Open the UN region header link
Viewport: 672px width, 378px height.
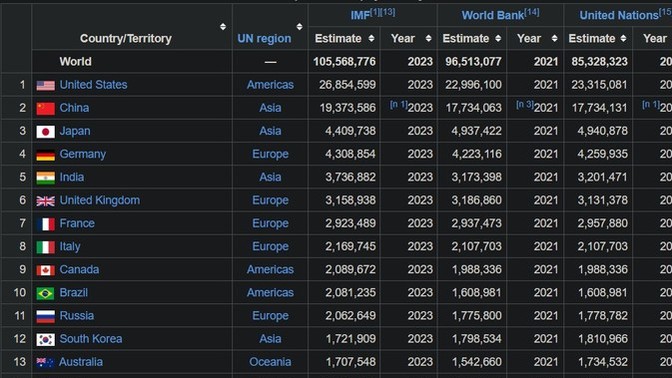[x=264, y=39]
